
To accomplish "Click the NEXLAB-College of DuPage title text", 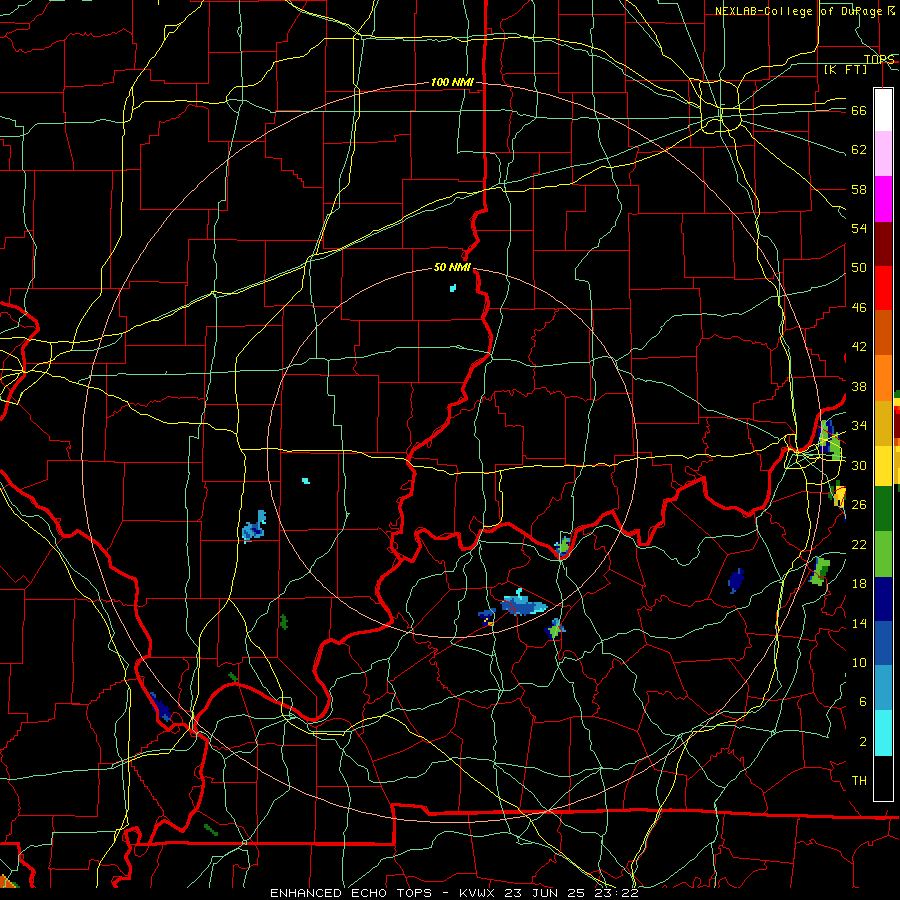I will (800, 11).
